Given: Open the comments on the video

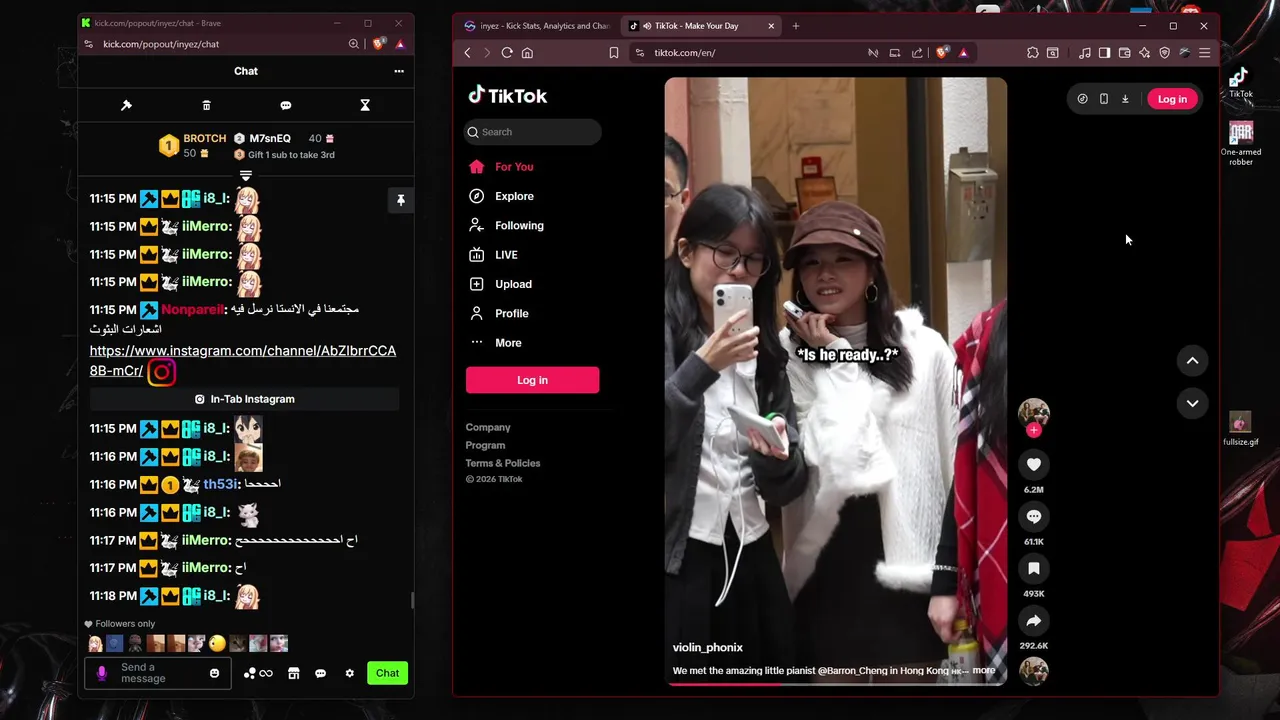Looking at the screenshot, I should (x=1034, y=516).
